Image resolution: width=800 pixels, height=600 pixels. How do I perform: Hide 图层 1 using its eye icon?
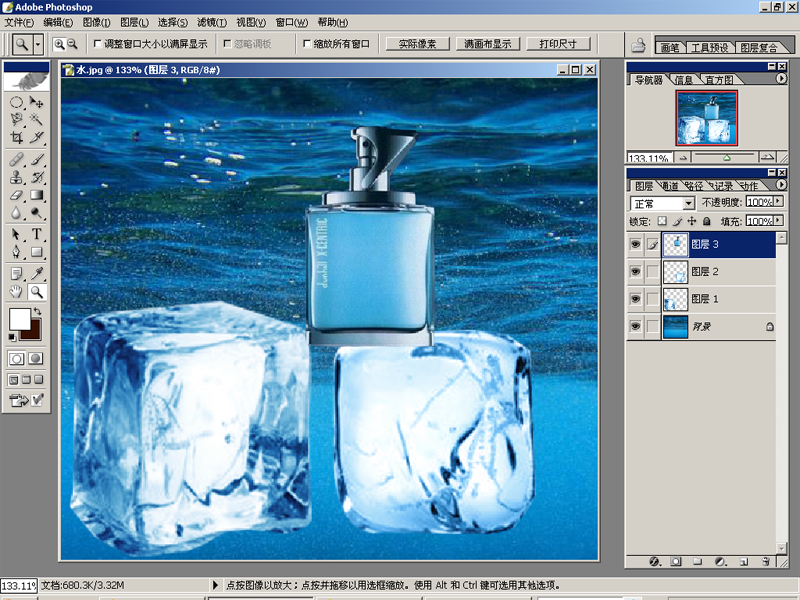click(635, 298)
